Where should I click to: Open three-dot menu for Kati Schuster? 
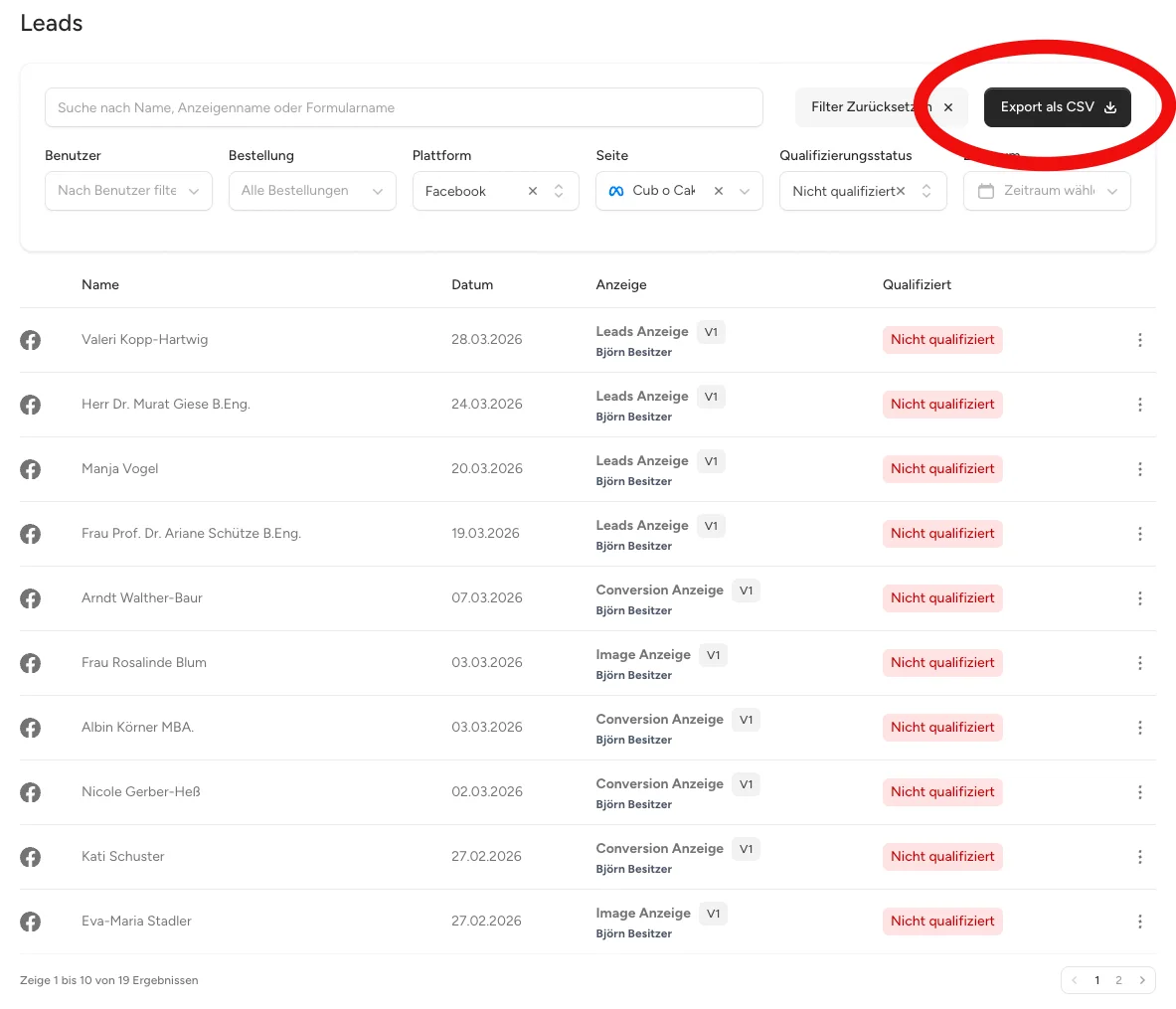pos(1139,857)
